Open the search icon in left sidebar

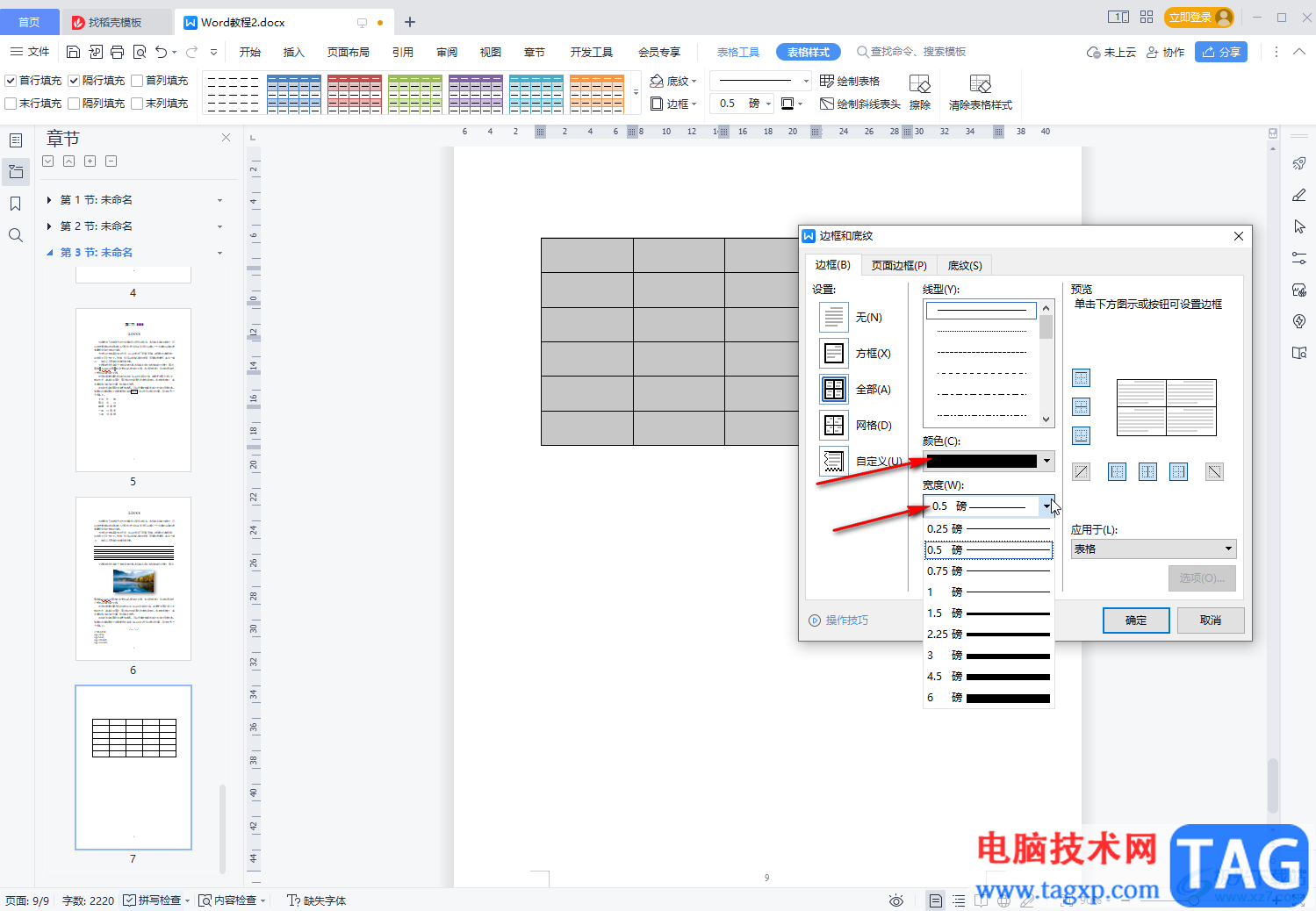tap(16, 235)
